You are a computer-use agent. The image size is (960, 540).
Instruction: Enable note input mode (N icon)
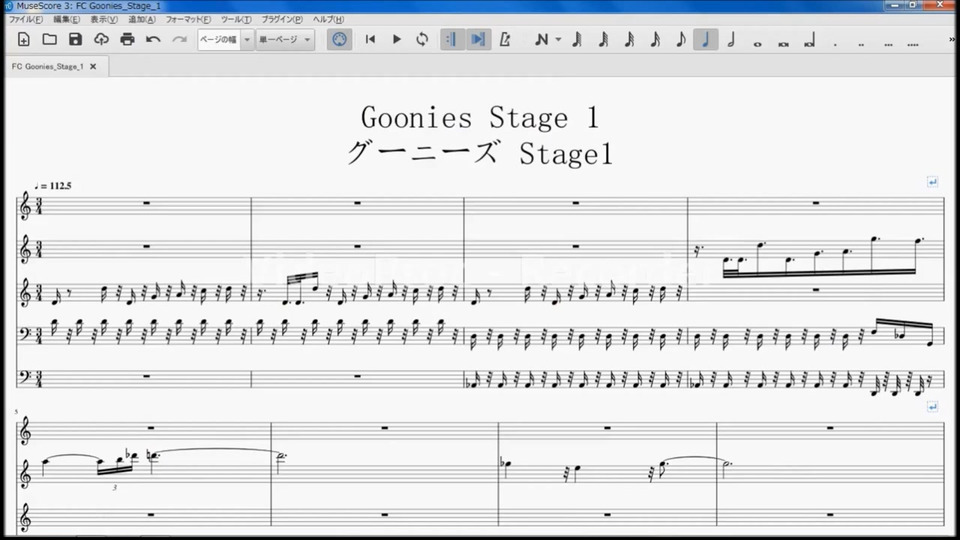pos(541,40)
